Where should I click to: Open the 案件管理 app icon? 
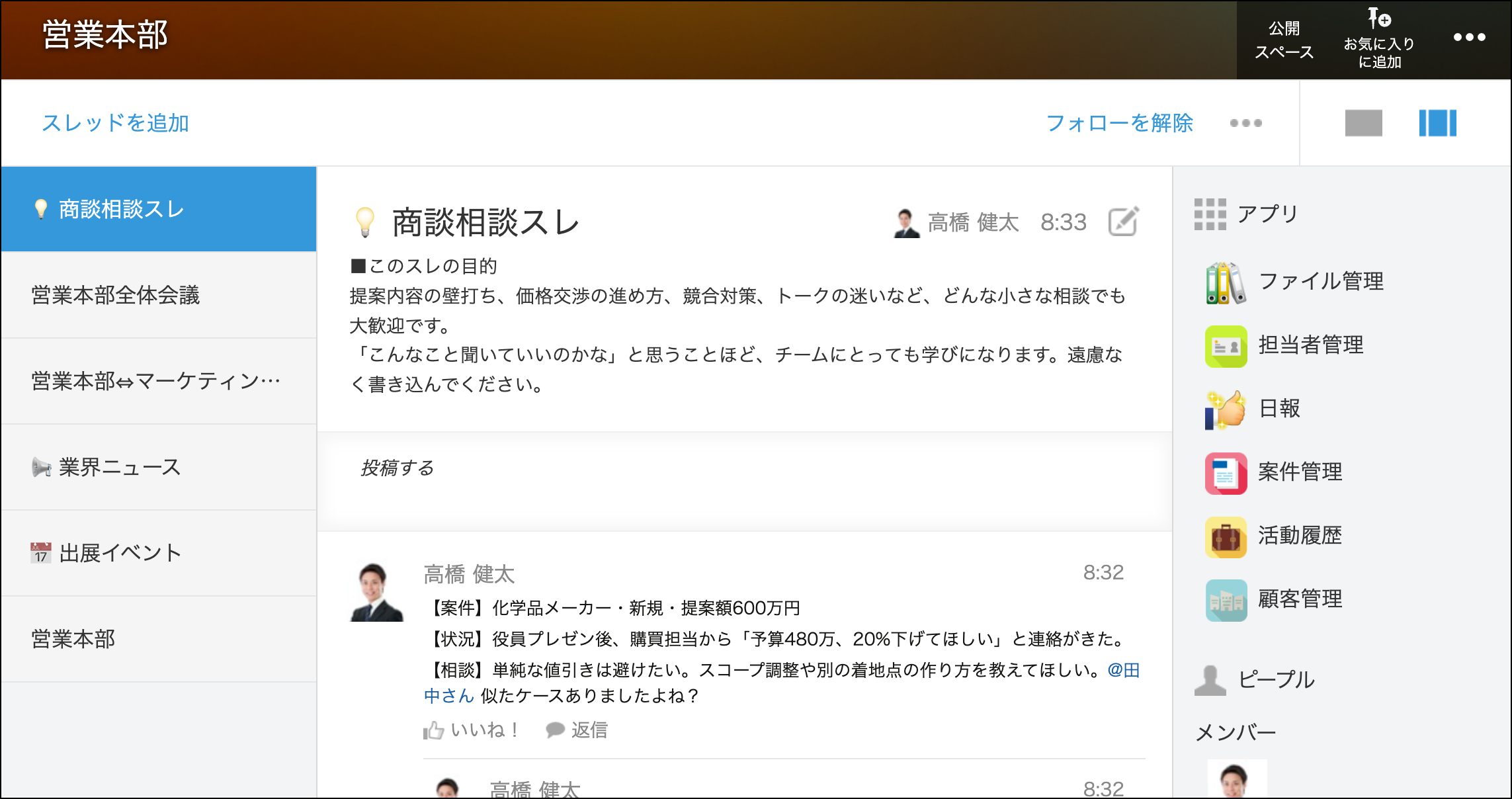[x=1226, y=473]
